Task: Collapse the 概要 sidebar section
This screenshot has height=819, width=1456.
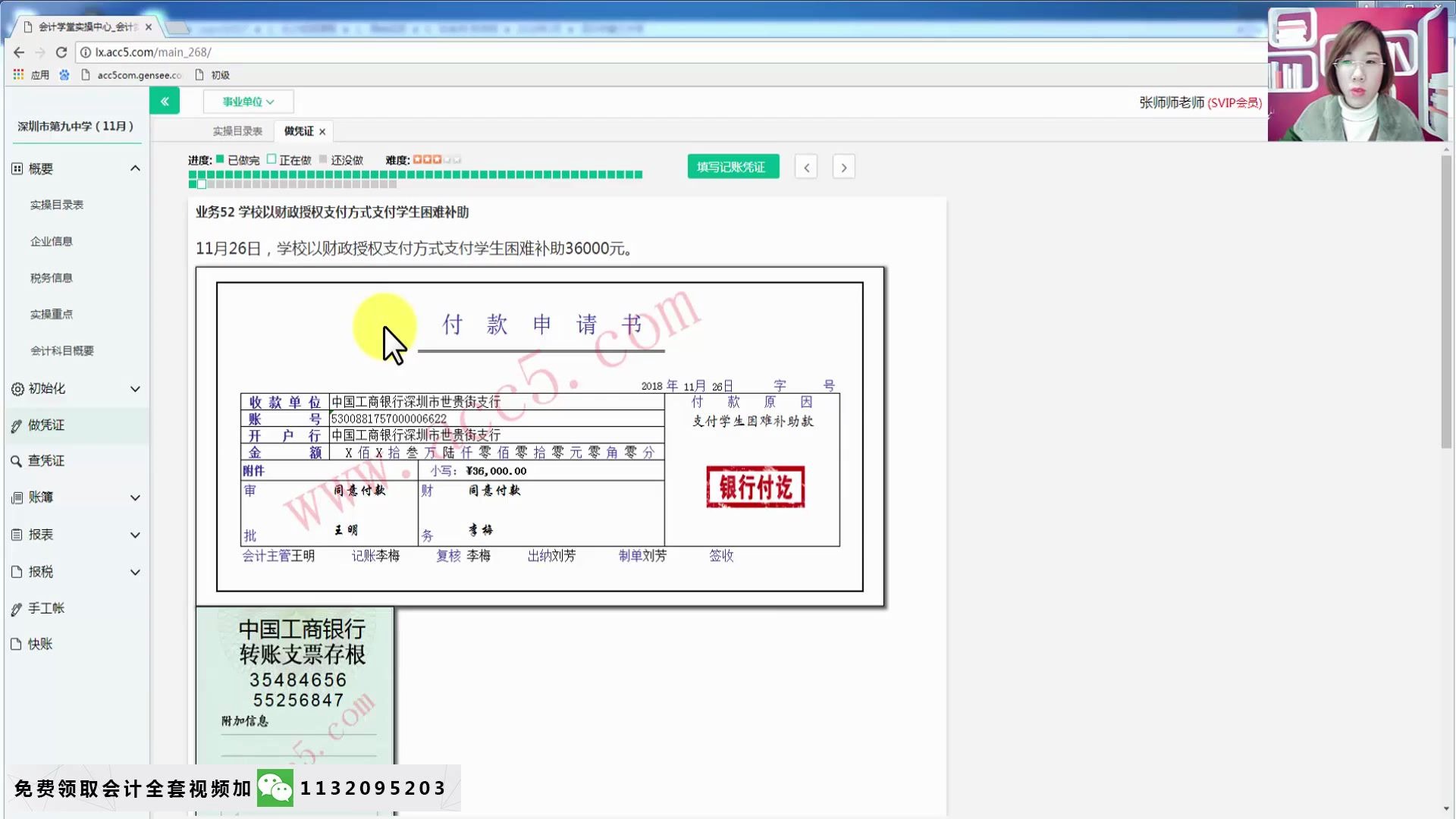Action: (135, 168)
